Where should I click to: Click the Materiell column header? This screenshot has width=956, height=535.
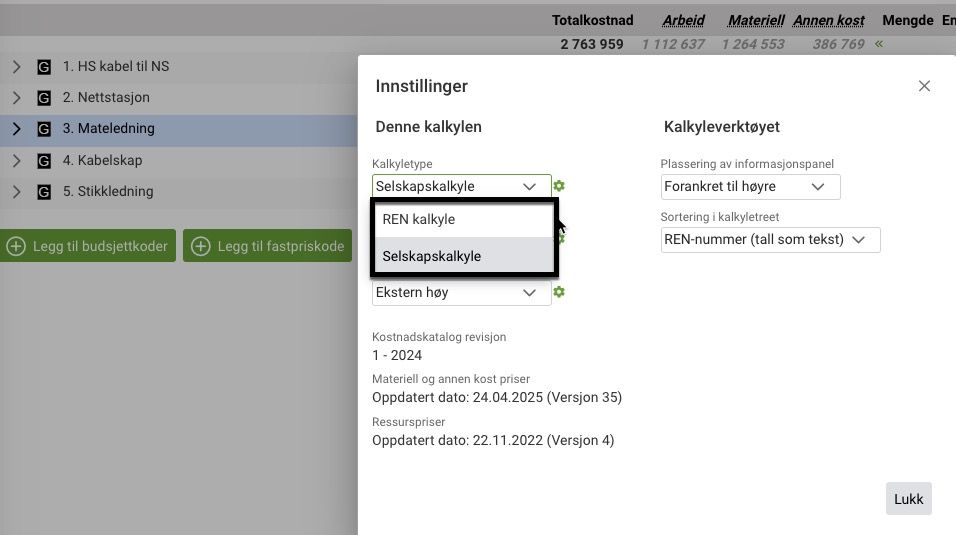(756, 20)
